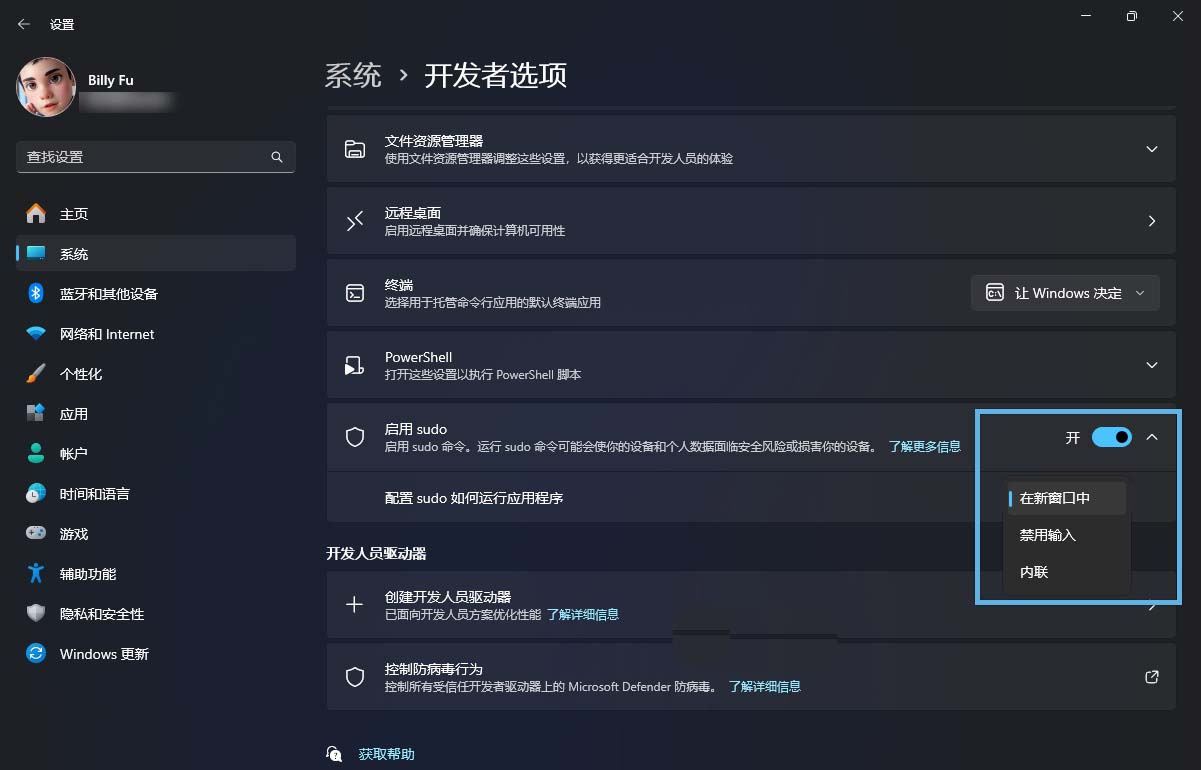Select the 终端 settings icon

coord(355,292)
